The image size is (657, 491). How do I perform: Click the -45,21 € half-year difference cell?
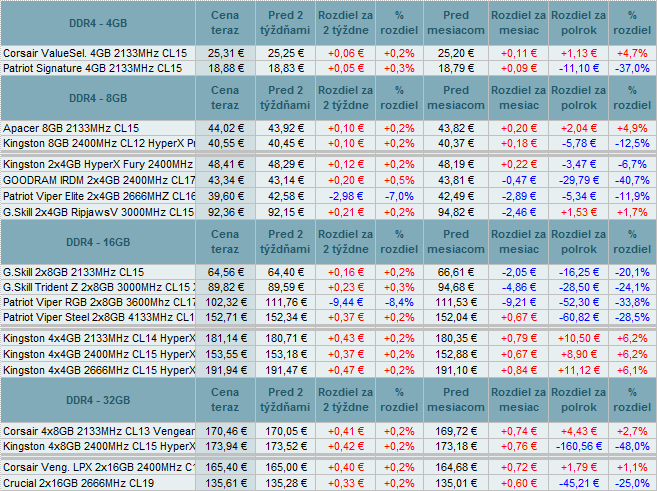[579, 483]
